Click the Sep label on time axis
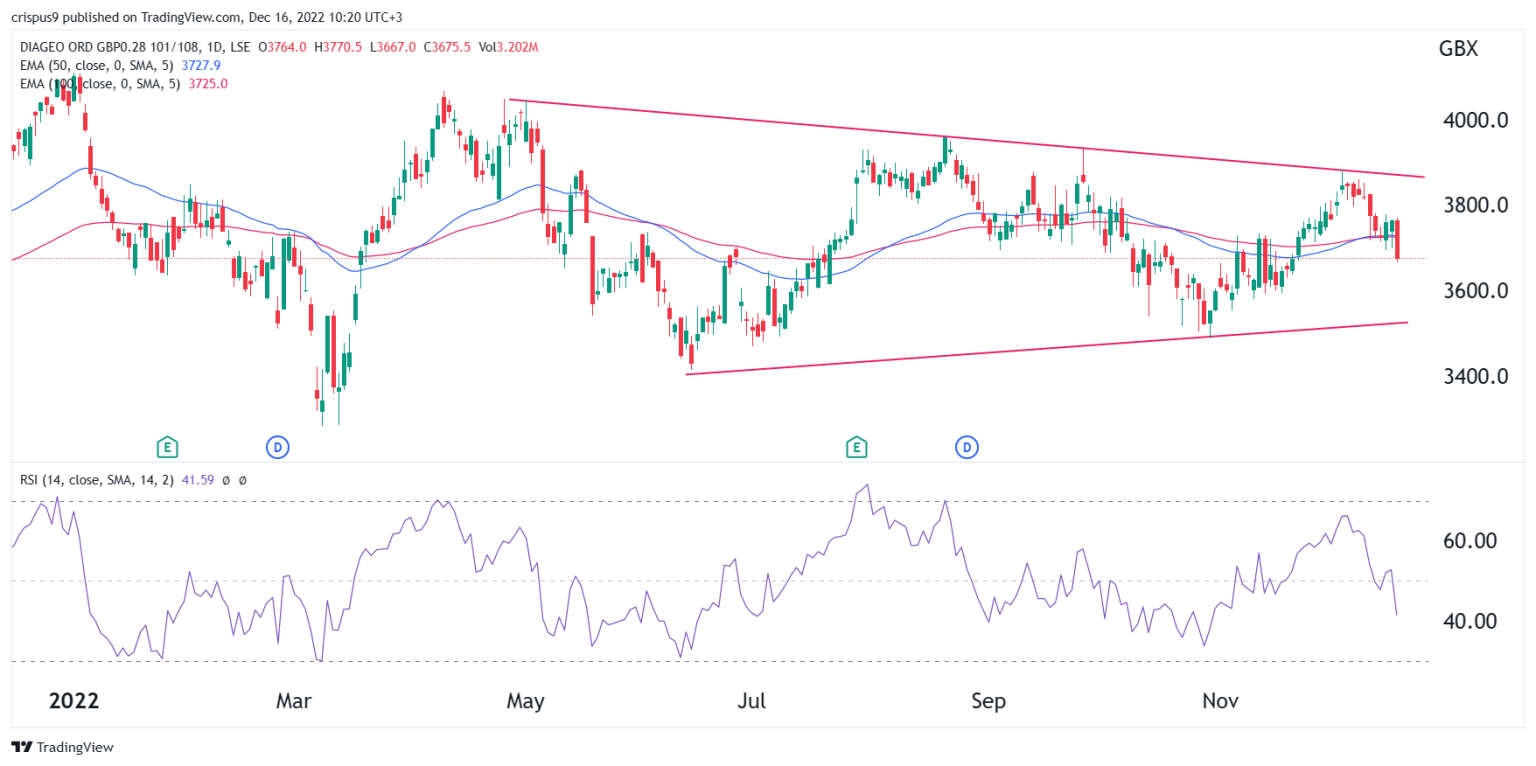This screenshot has height=766, width=1536. point(988,701)
